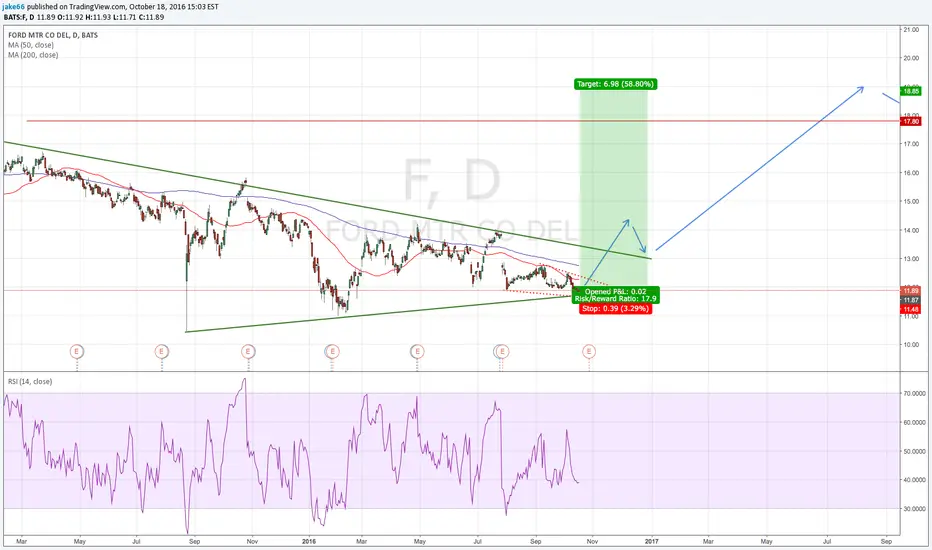
Task: Click the 60.0000 RSI scale label
Action: point(914,423)
